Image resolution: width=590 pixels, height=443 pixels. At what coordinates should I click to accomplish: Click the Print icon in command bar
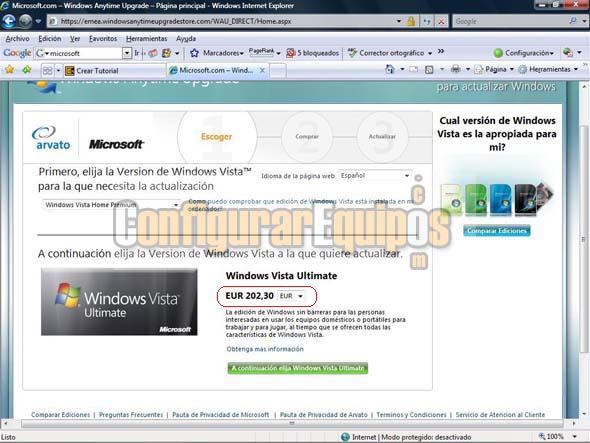(456, 69)
